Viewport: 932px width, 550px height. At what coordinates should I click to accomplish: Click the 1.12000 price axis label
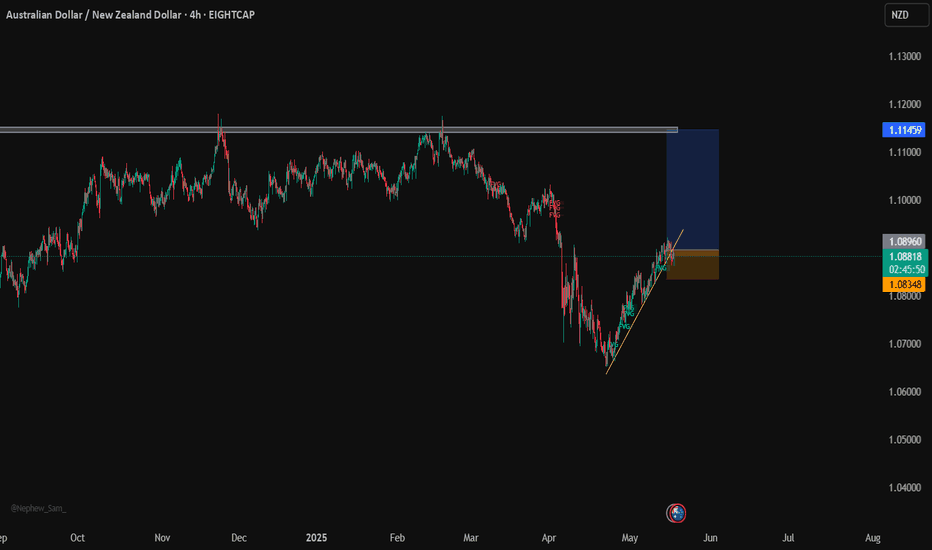click(905, 104)
